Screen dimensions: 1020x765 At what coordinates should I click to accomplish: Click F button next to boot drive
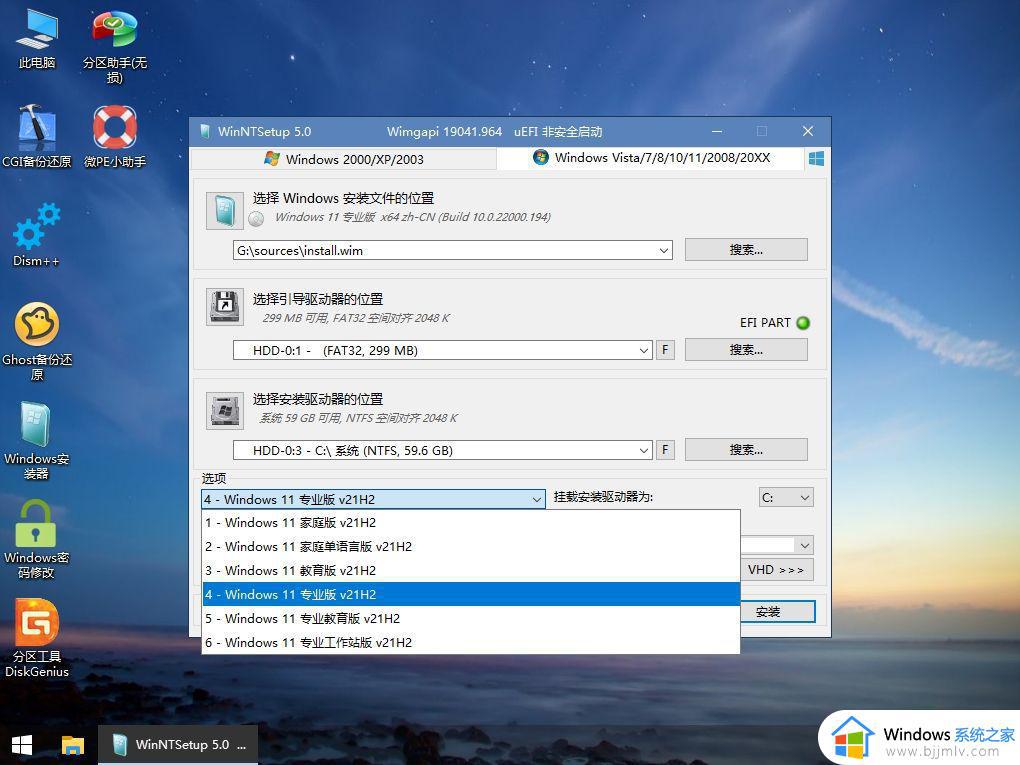coord(665,350)
